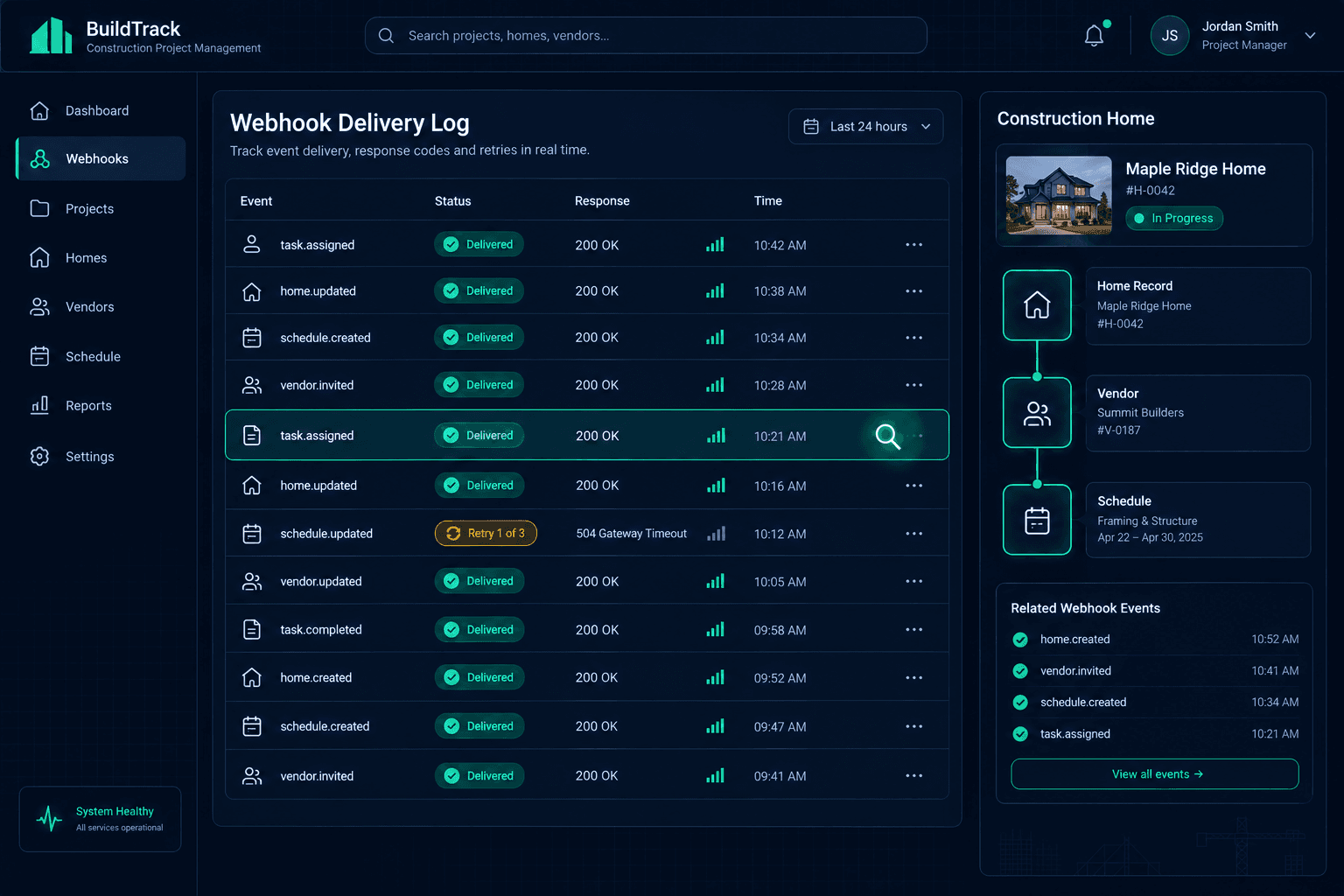Open the Maple Ridge Home thumbnail image
This screenshot has height=896, width=1344.
(1059, 195)
